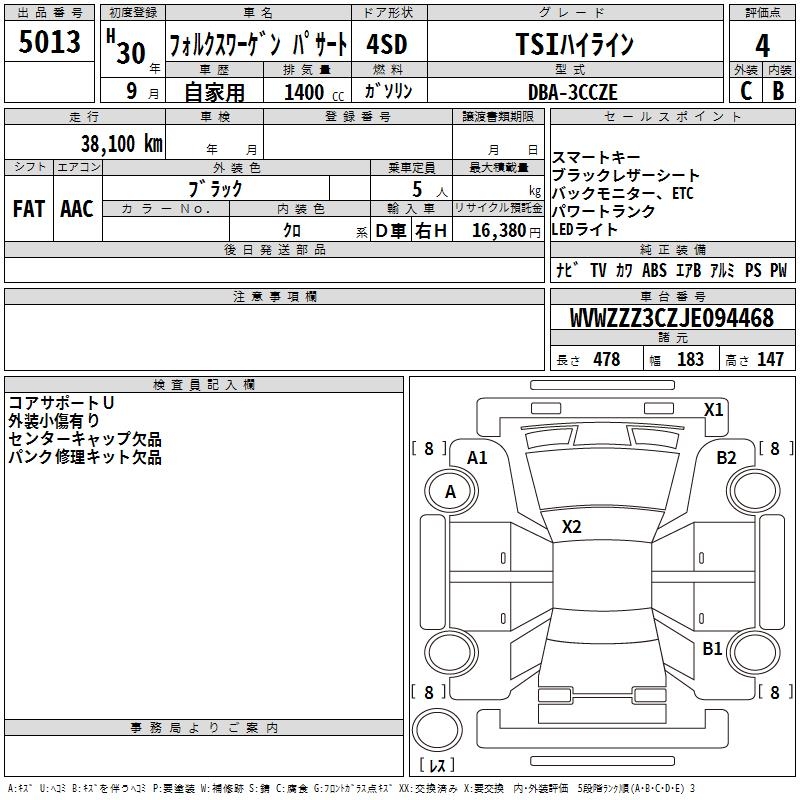Image resolution: width=800 pixels, height=800 pixels.
Task: Click the 右H steering indicator
Action: point(431,231)
